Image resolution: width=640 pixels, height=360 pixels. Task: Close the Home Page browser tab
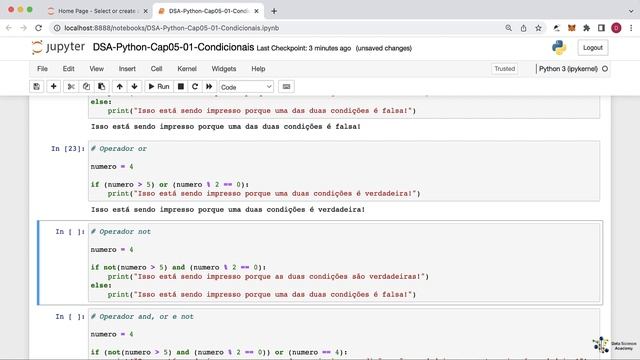pyautogui.click(x=145, y=11)
